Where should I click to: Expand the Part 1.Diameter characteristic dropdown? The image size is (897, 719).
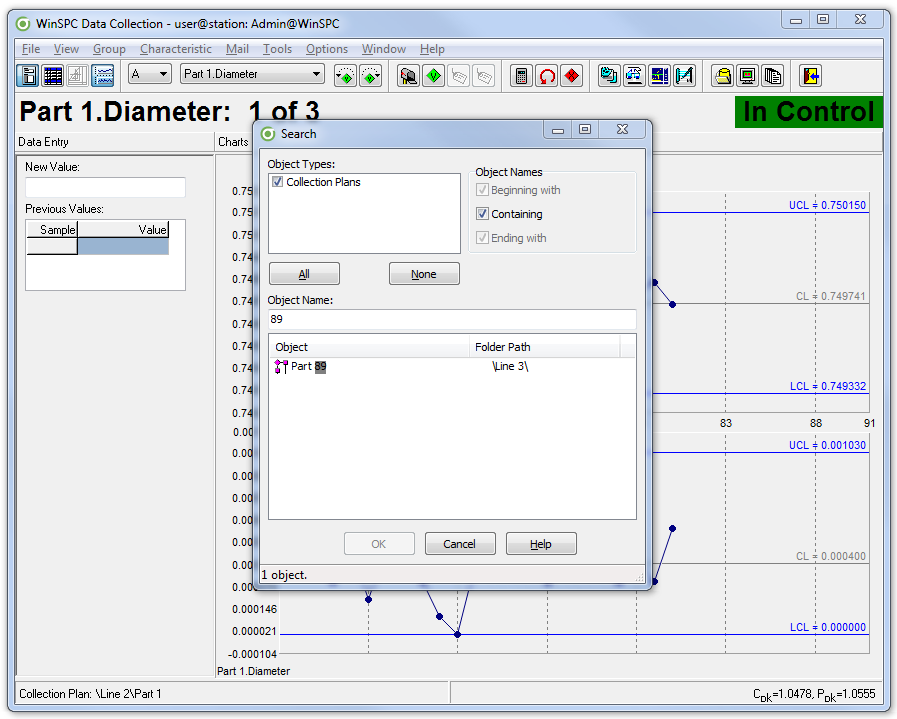click(252, 74)
